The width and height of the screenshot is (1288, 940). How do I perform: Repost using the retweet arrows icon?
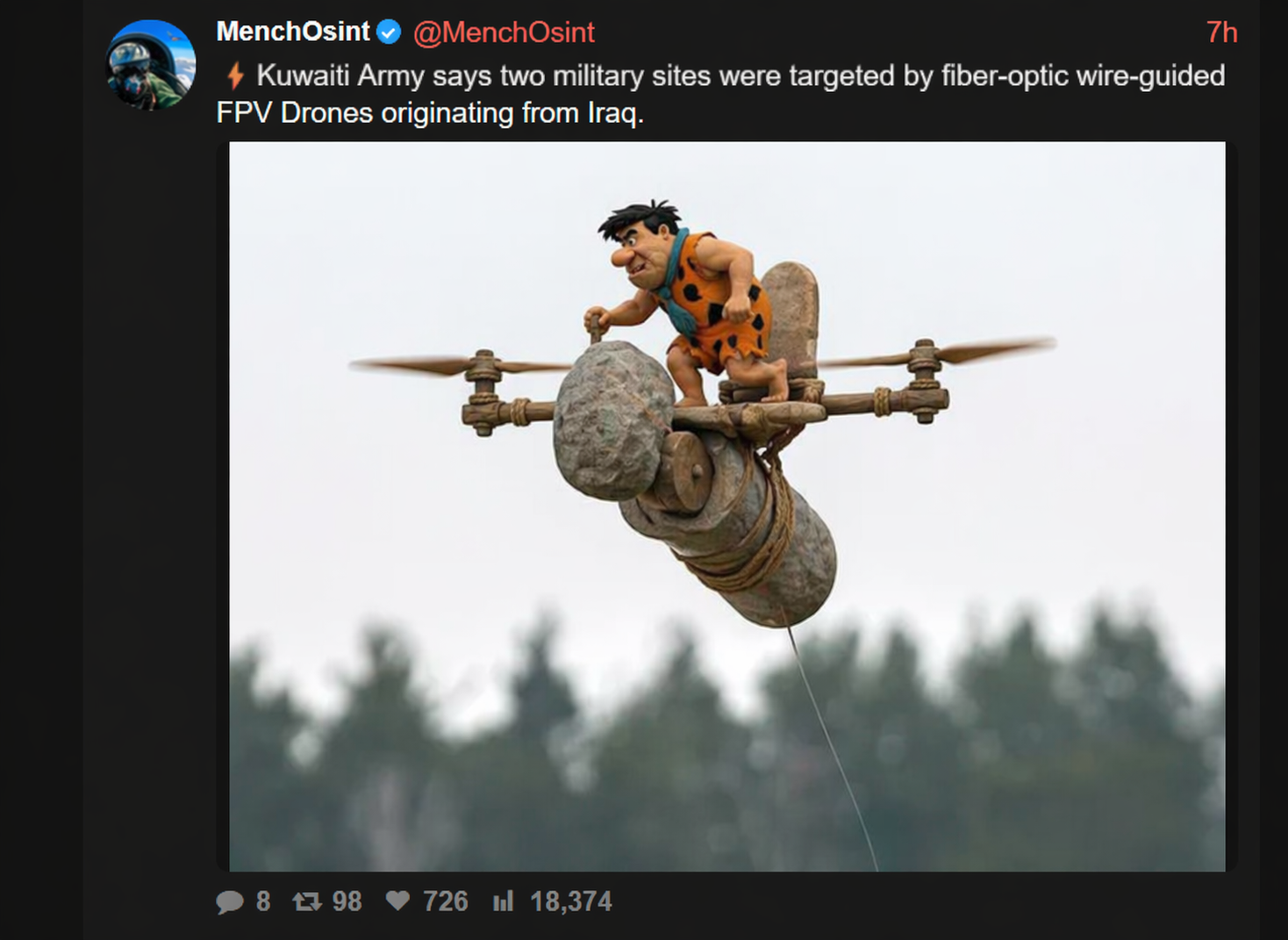tap(307, 901)
